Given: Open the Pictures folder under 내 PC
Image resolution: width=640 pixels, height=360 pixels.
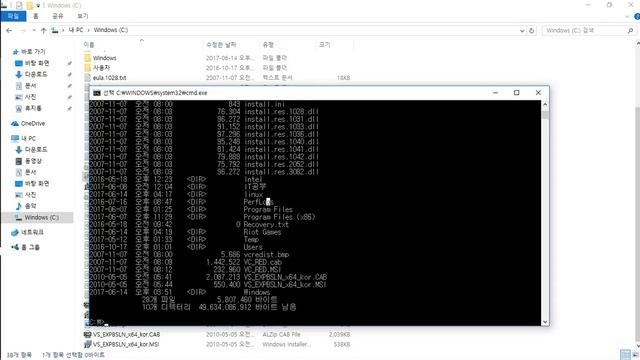Looking at the screenshot, I should tap(26, 195).
